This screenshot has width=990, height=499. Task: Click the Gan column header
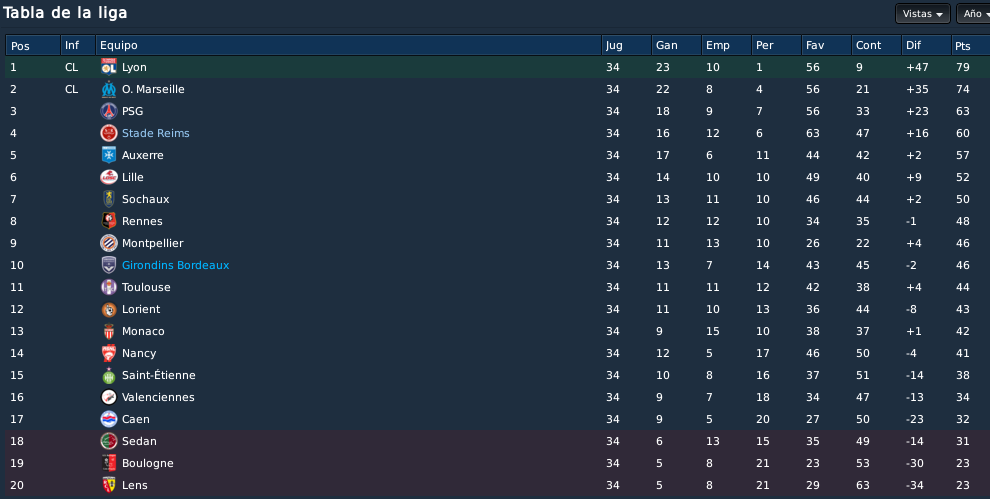pyautogui.click(x=676, y=45)
